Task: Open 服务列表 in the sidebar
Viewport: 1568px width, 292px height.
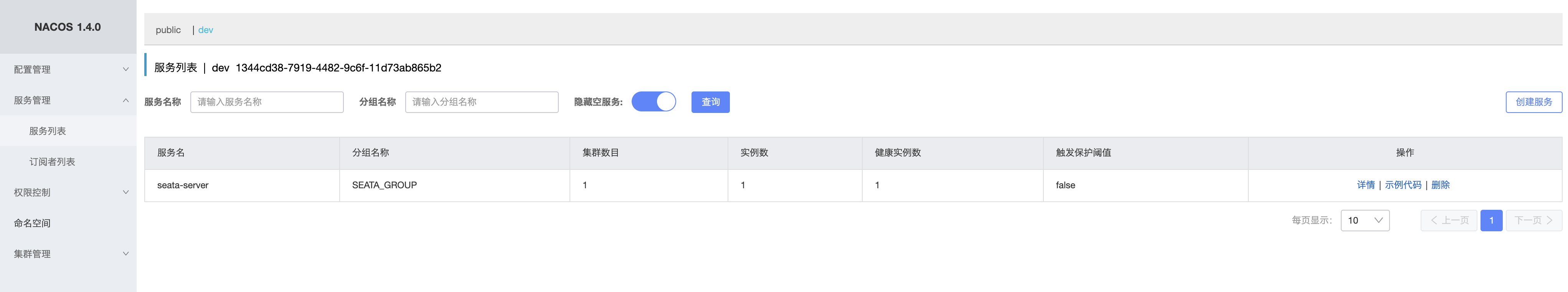Action: (48, 131)
